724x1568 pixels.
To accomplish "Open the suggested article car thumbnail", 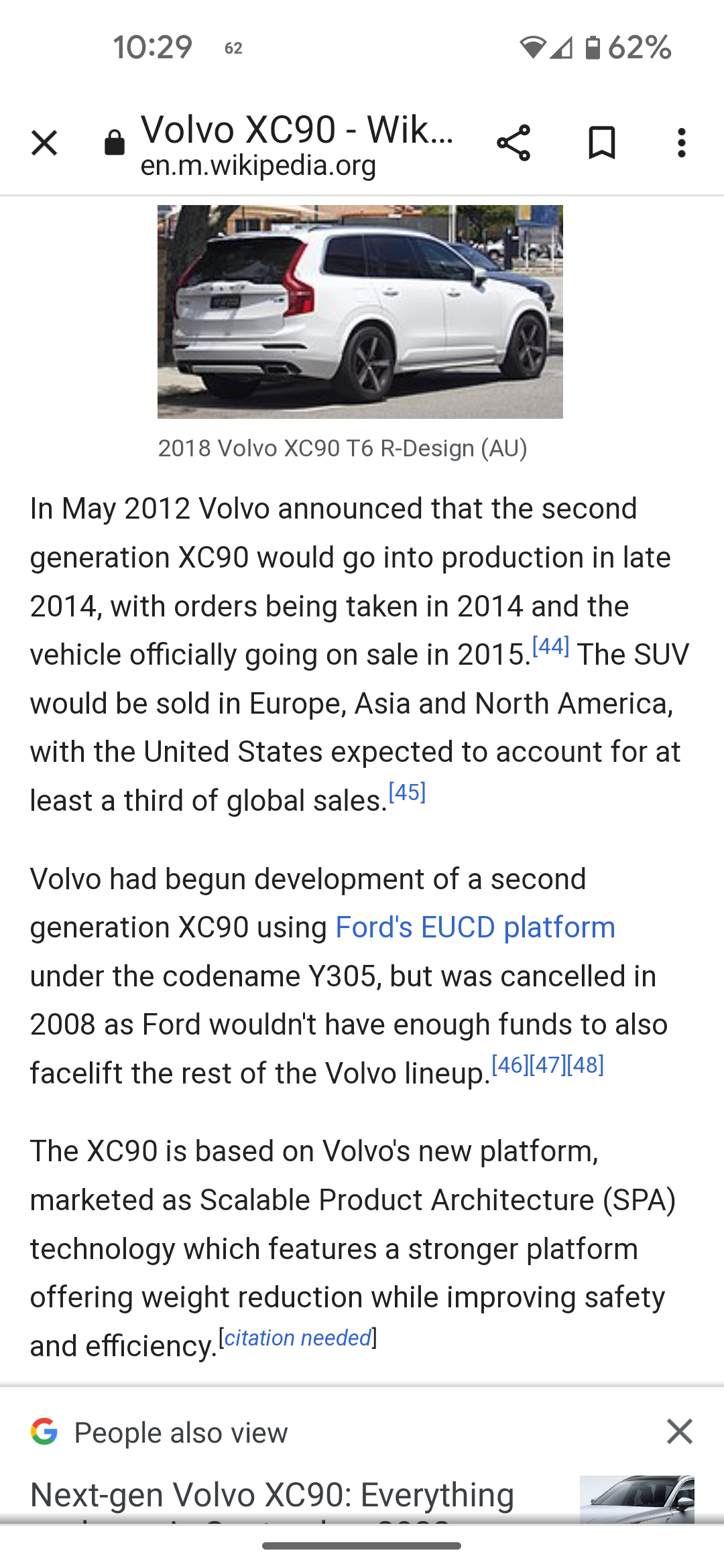I will [637, 1499].
